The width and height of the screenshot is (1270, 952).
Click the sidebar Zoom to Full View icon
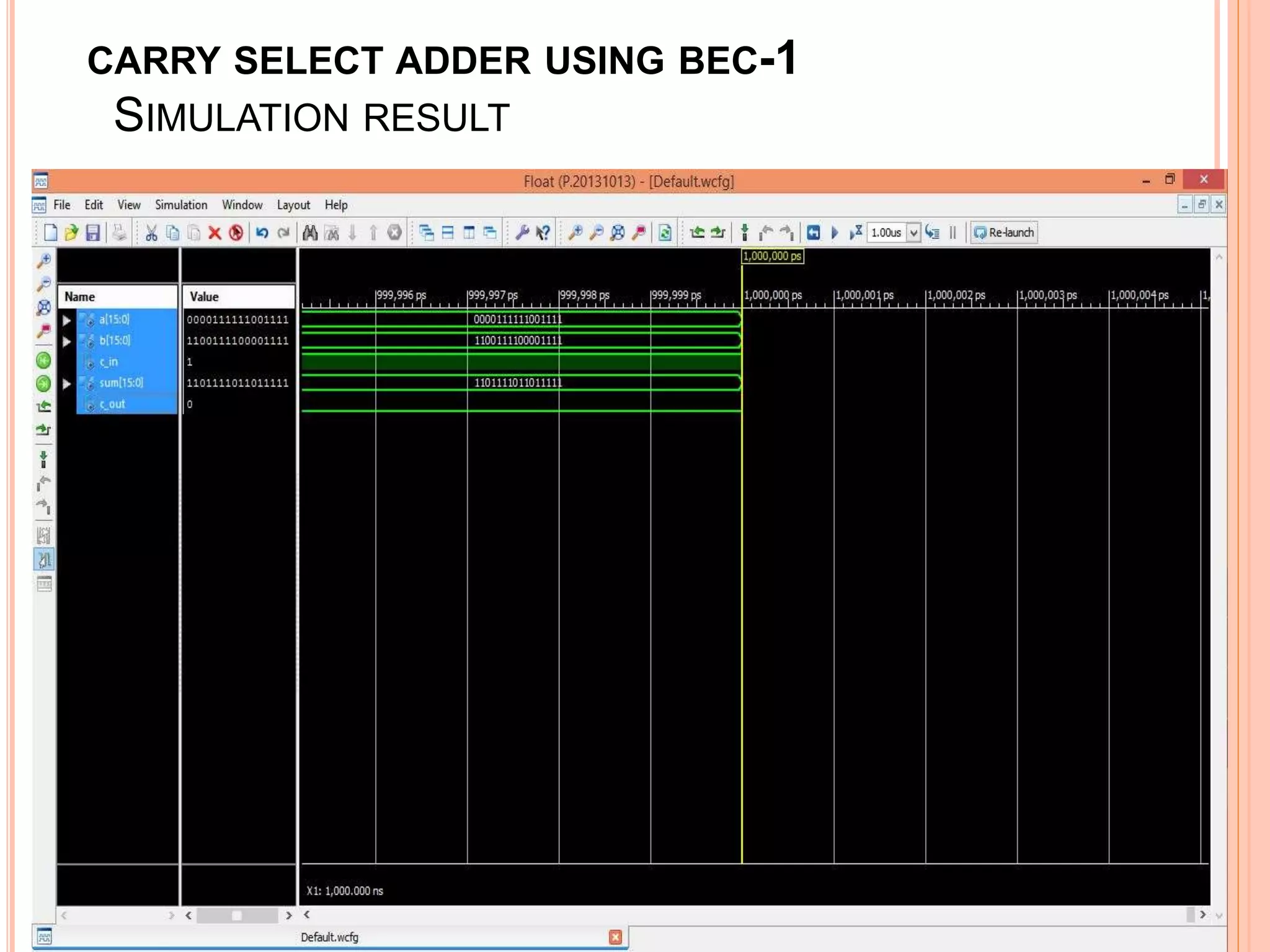(44, 307)
